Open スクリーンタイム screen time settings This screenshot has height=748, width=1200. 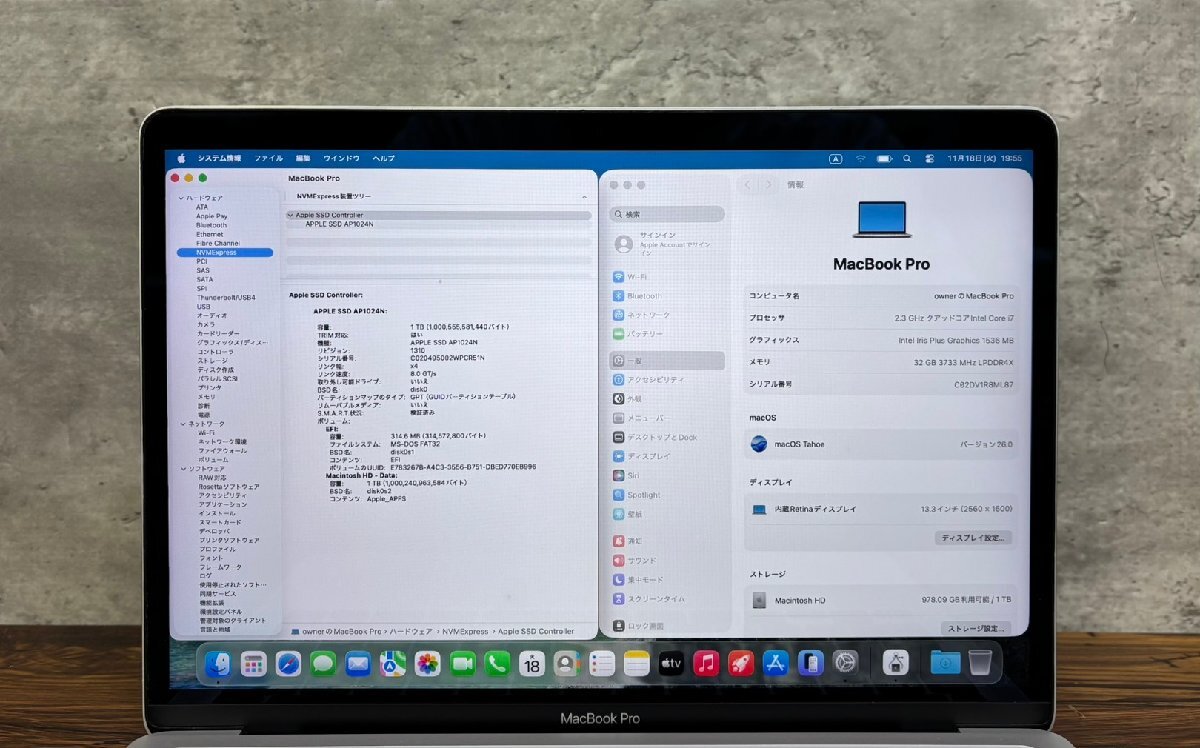[667, 599]
